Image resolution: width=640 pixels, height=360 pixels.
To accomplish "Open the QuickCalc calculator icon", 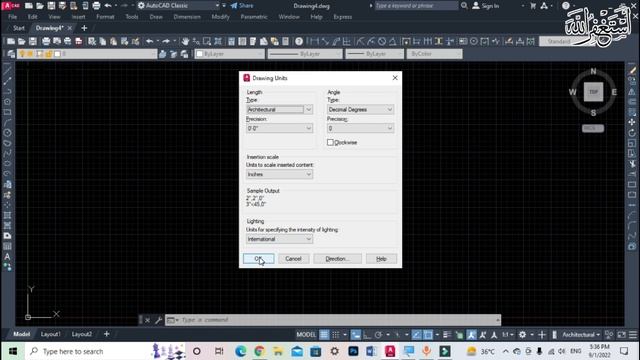I will (286, 41).
